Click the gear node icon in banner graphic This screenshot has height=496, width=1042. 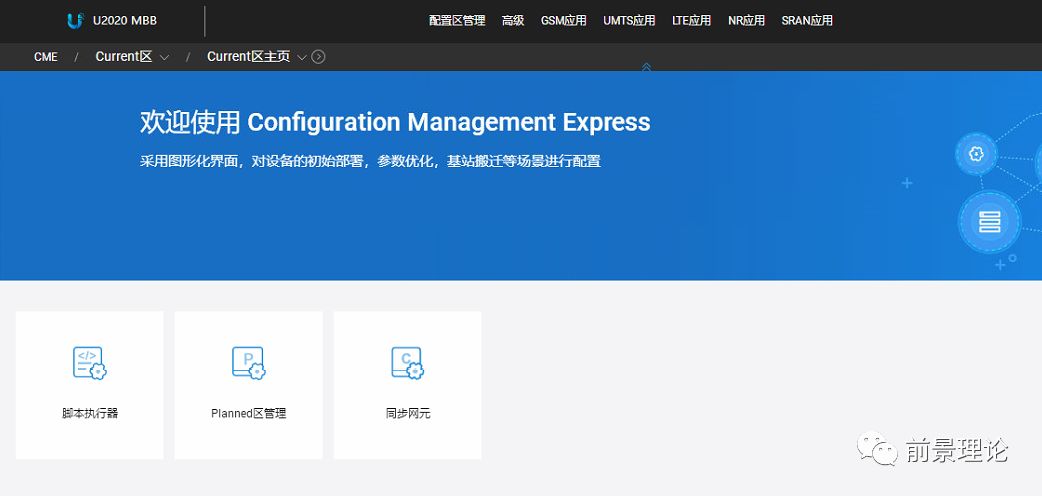point(976,154)
